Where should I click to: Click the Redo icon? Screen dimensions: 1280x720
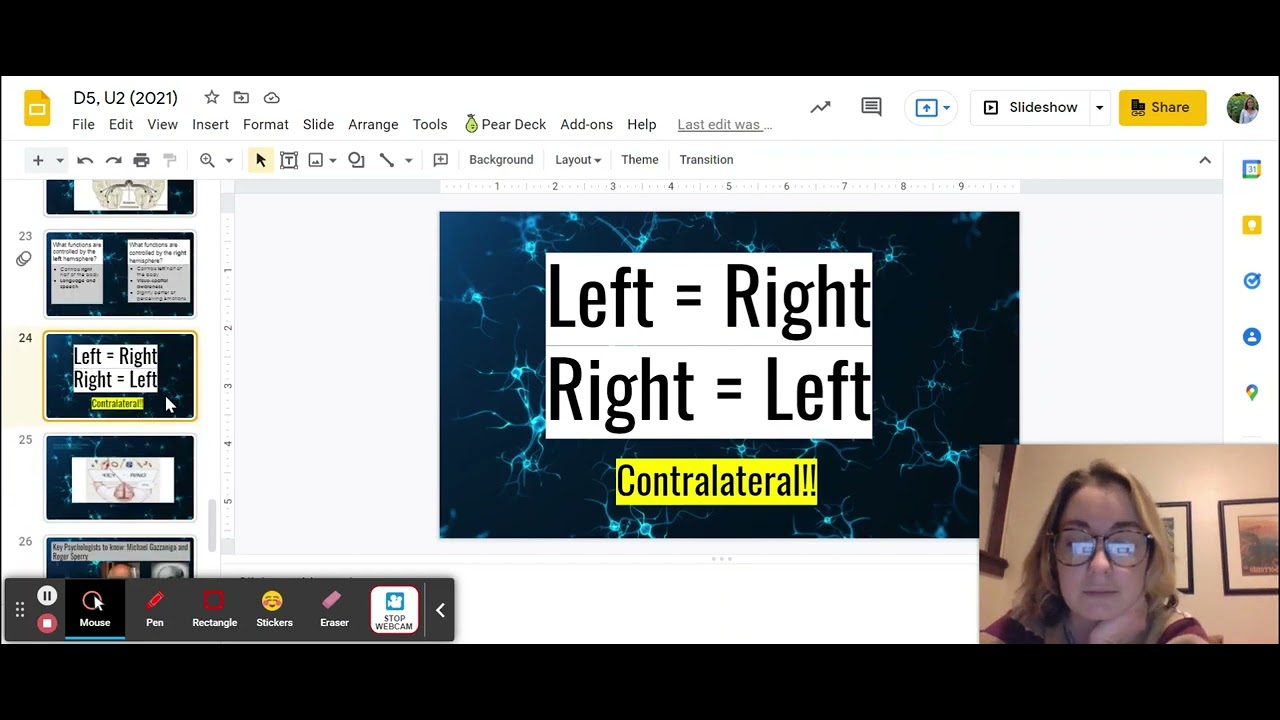coord(113,160)
